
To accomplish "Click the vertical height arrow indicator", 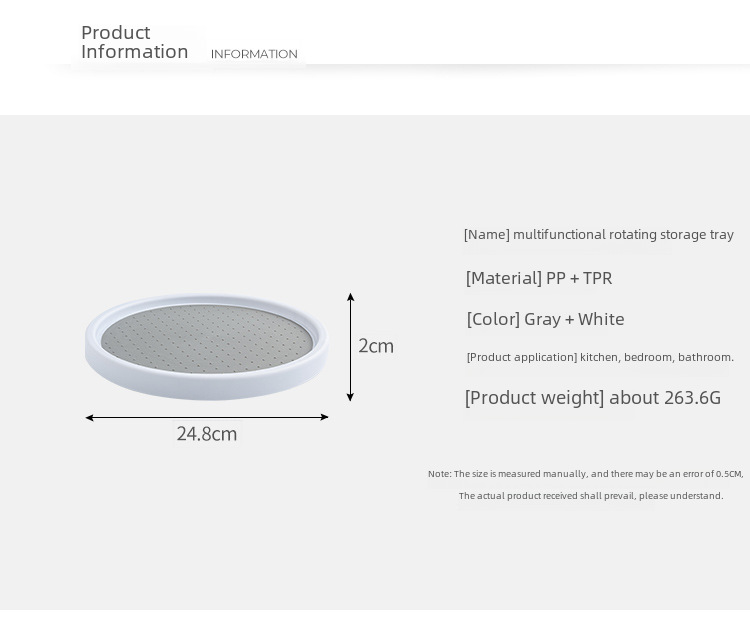I will coord(351,347).
